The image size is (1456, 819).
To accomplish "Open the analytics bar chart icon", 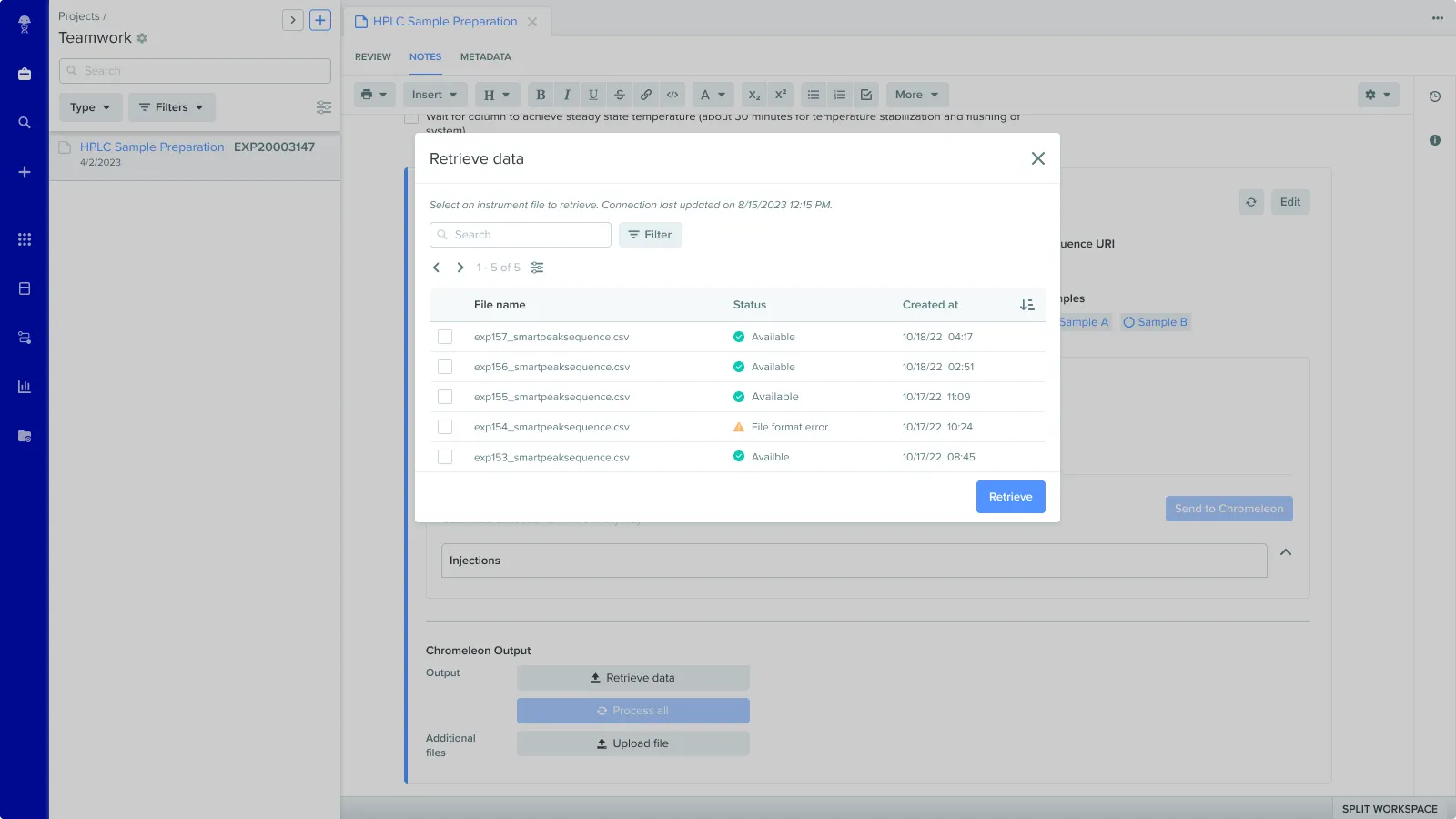I will tap(25, 387).
